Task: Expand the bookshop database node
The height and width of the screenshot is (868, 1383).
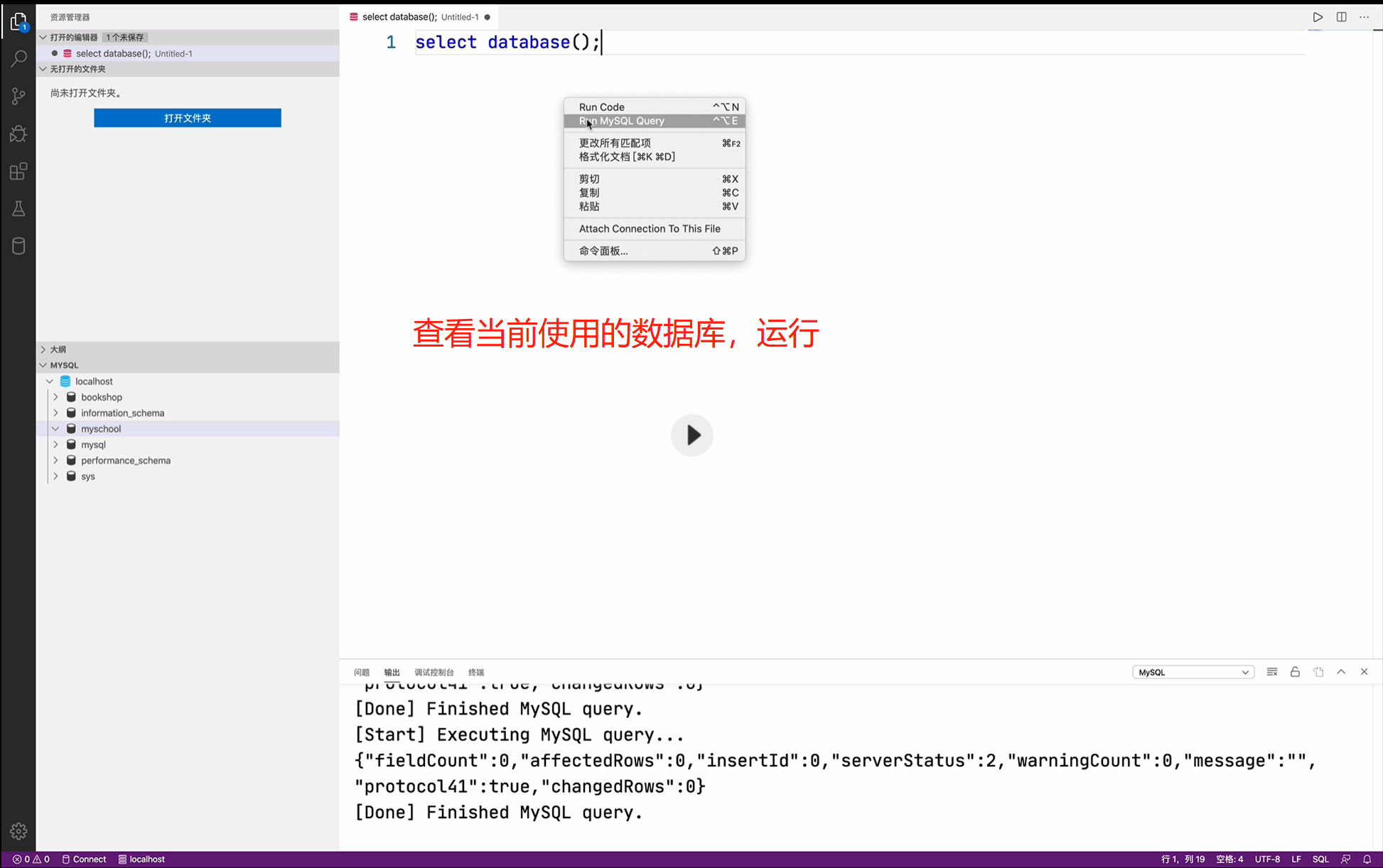Action: 55,397
